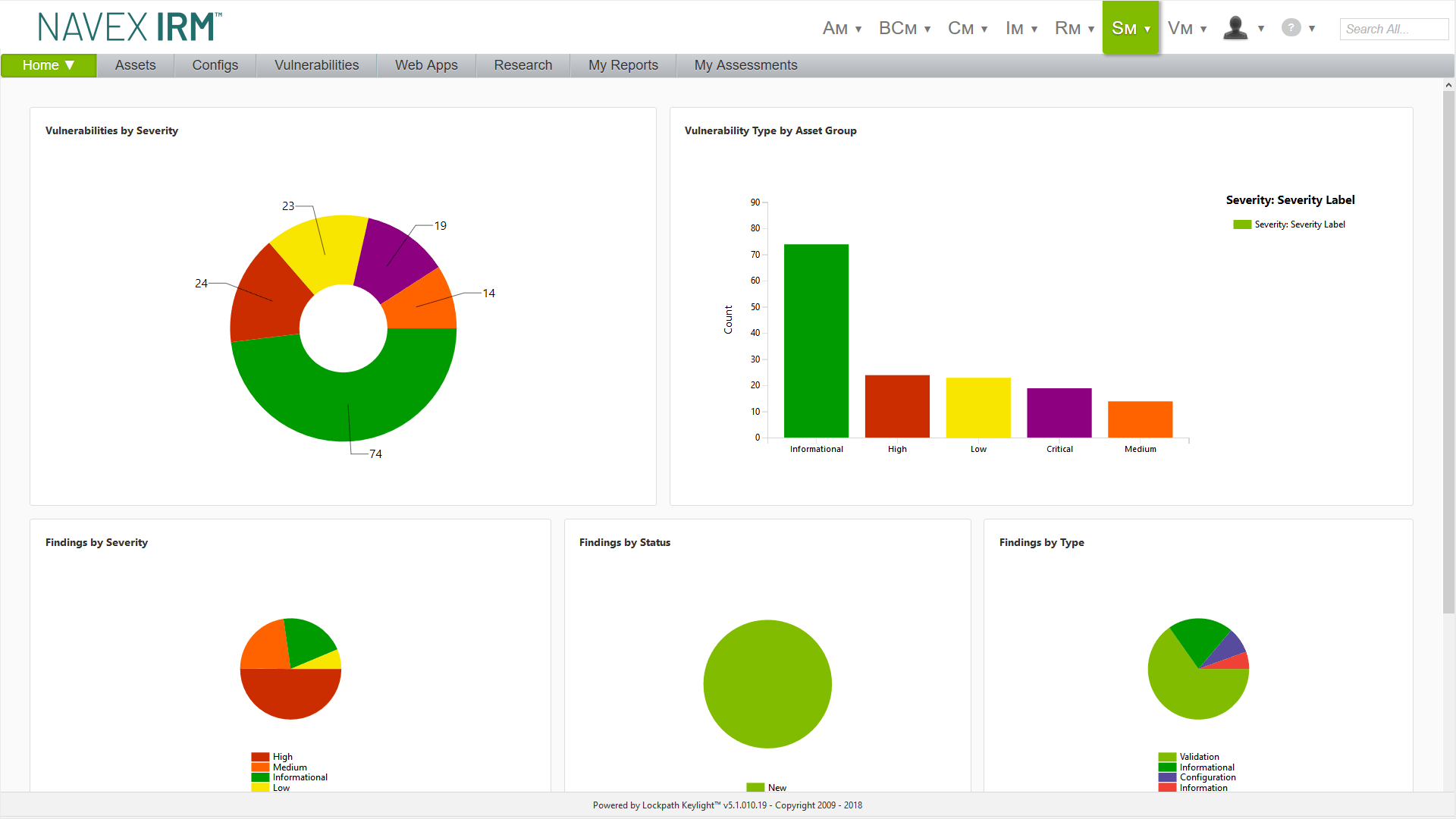Expand the BCM dropdown menu
The image size is (1456, 819).
pyautogui.click(x=904, y=27)
